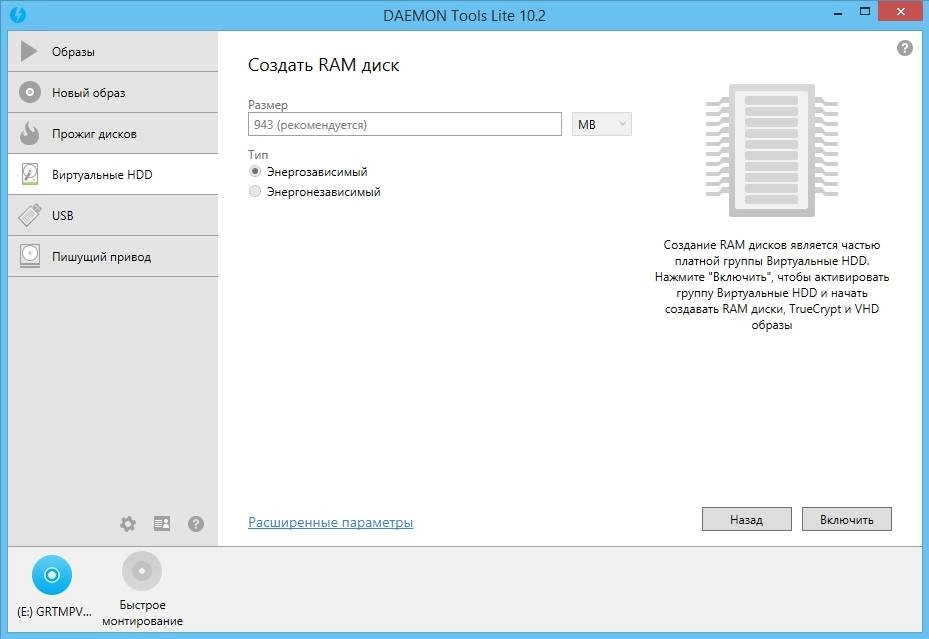929x639 pixels.
Task: Open Пишущий привод section
Action: [x=113, y=256]
